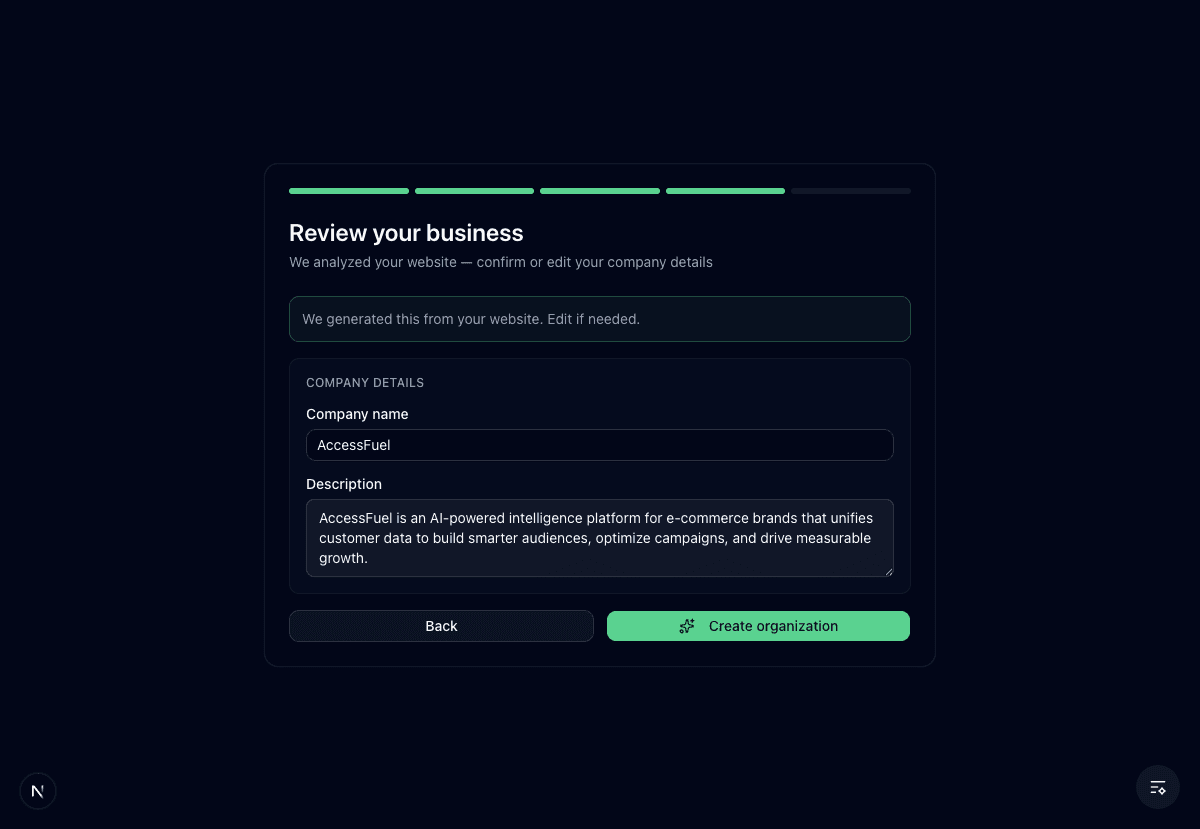The image size is (1200, 829).
Task: Click the third green progress segment
Action: point(600,191)
